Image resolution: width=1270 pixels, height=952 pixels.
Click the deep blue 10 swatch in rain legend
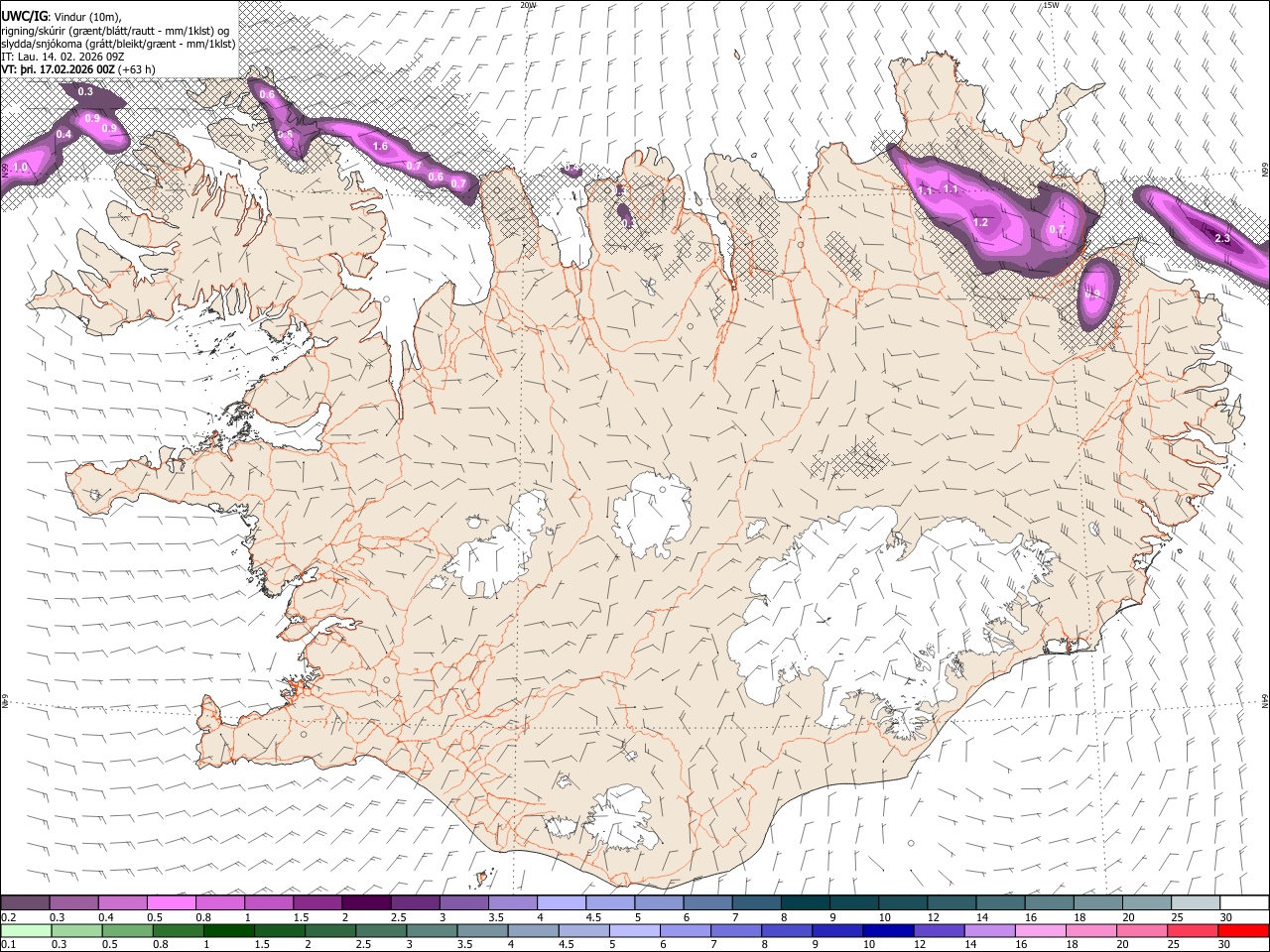888,930
